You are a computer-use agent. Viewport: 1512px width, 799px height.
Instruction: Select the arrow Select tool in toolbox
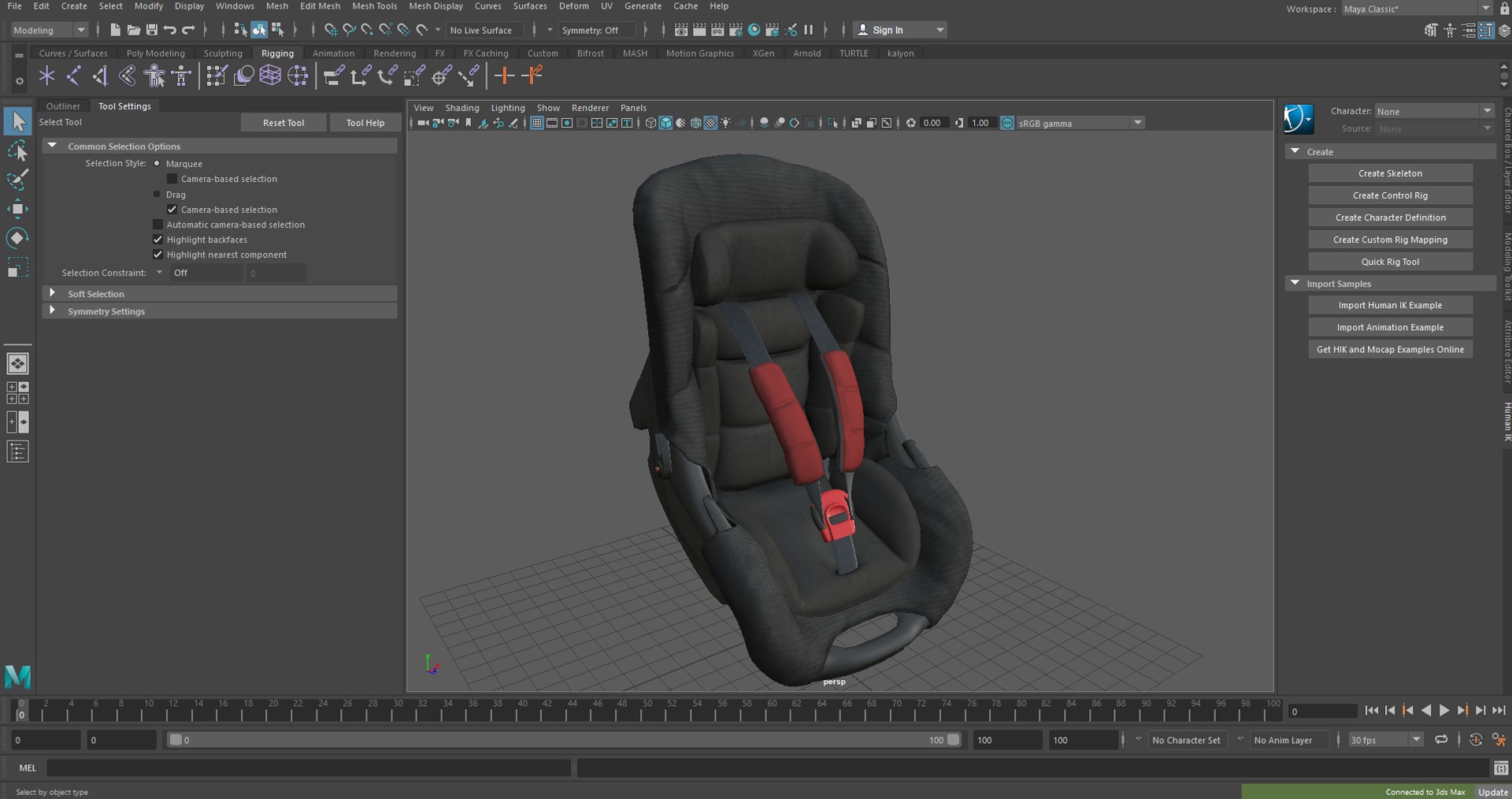point(17,121)
